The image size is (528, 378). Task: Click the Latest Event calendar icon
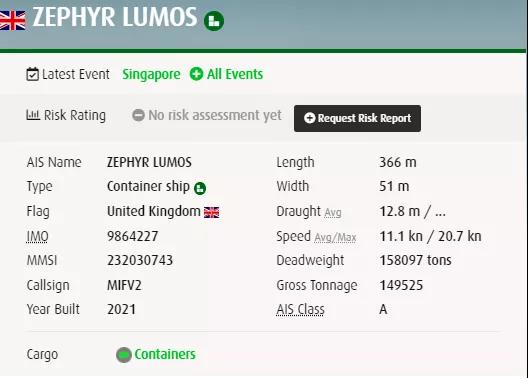[32, 74]
